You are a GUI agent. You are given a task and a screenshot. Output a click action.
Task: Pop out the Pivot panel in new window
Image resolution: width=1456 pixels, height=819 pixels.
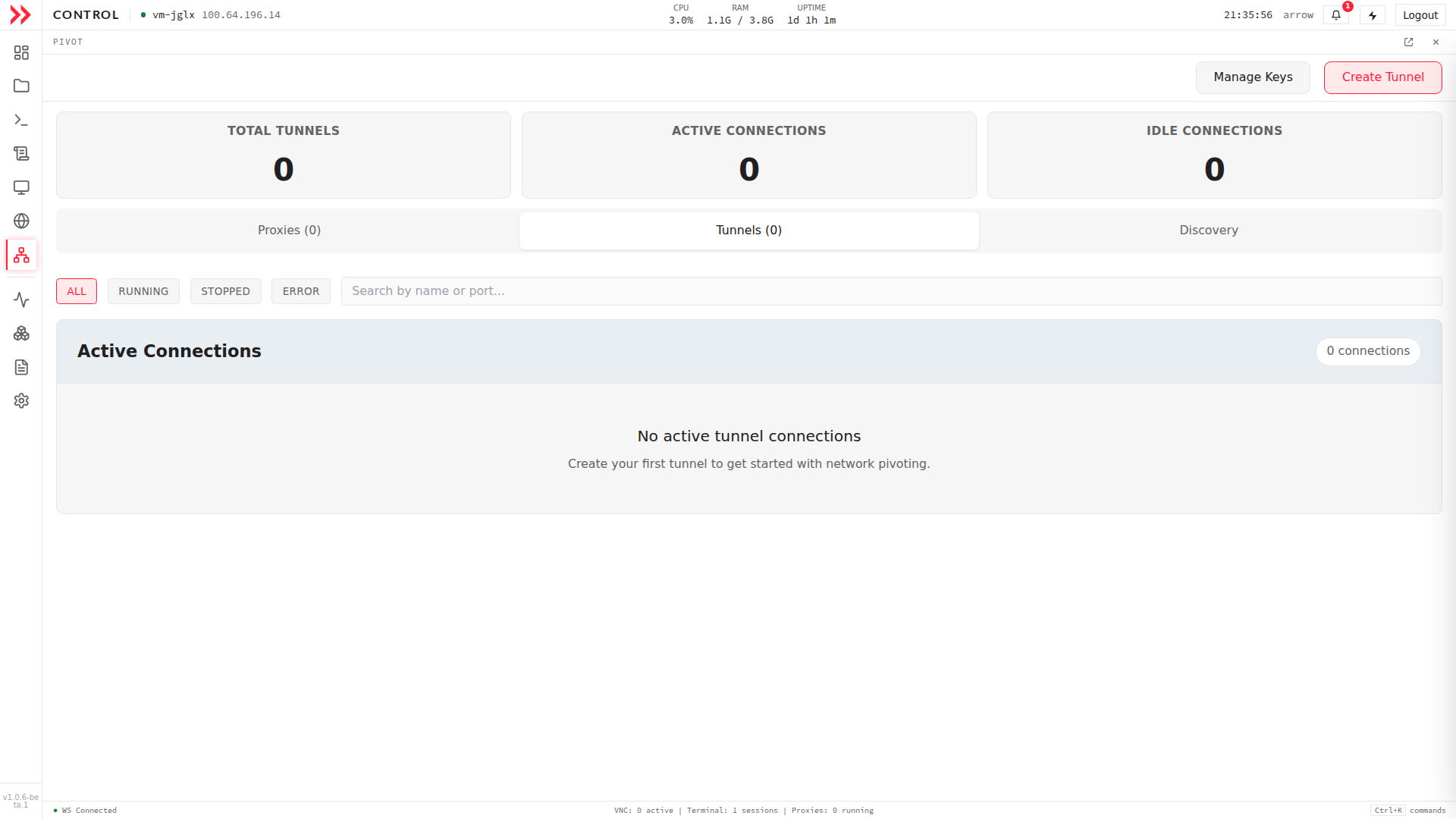(x=1408, y=42)
